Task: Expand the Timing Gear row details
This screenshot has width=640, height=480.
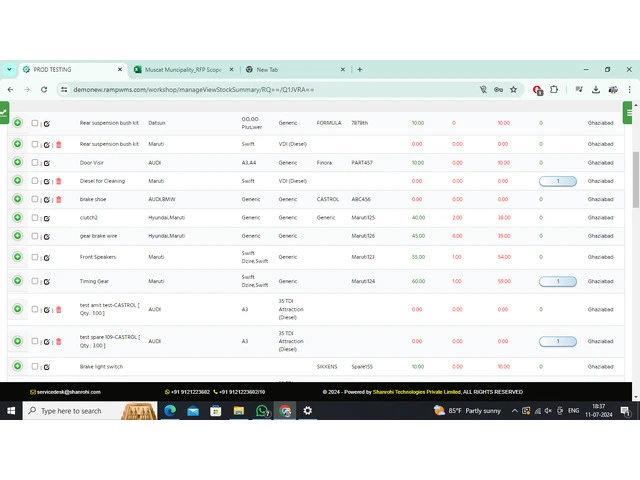Action: pos(17,282)
